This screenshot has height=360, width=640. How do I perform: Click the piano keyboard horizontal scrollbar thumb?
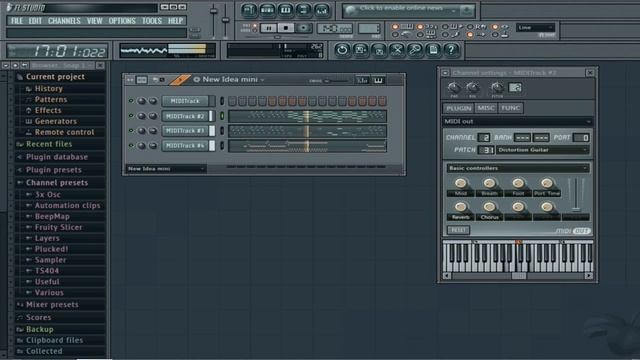click(519, 276)
